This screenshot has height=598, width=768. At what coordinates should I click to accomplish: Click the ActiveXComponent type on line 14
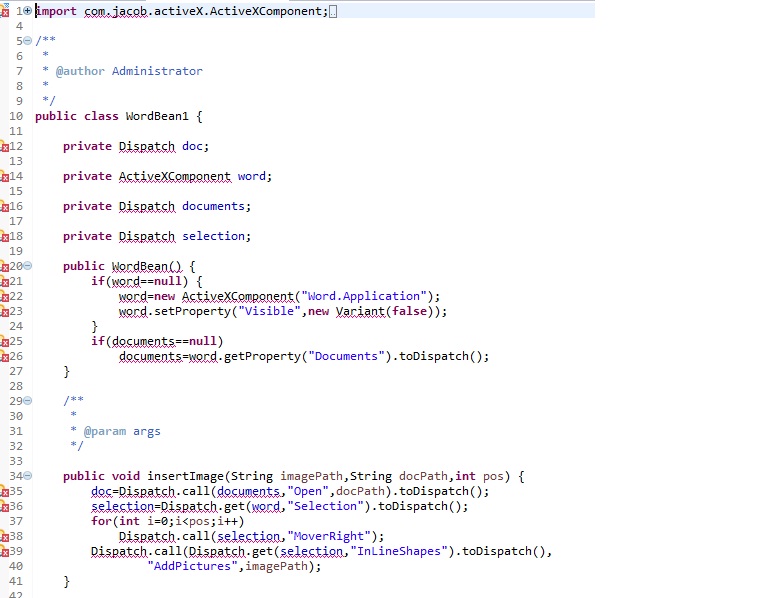tap(175, 176)
